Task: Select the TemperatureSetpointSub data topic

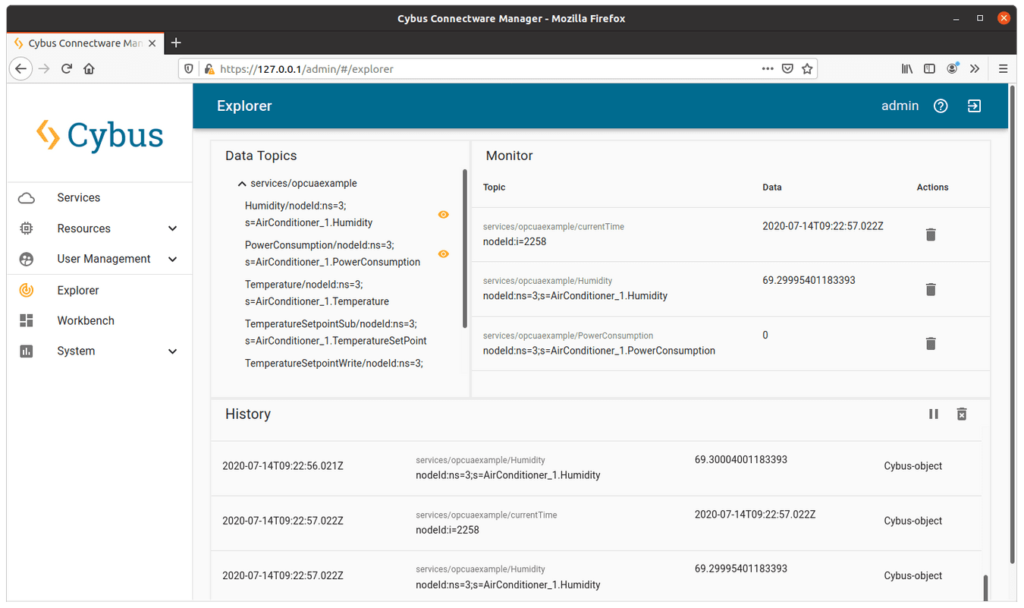Action: point(336,332)
